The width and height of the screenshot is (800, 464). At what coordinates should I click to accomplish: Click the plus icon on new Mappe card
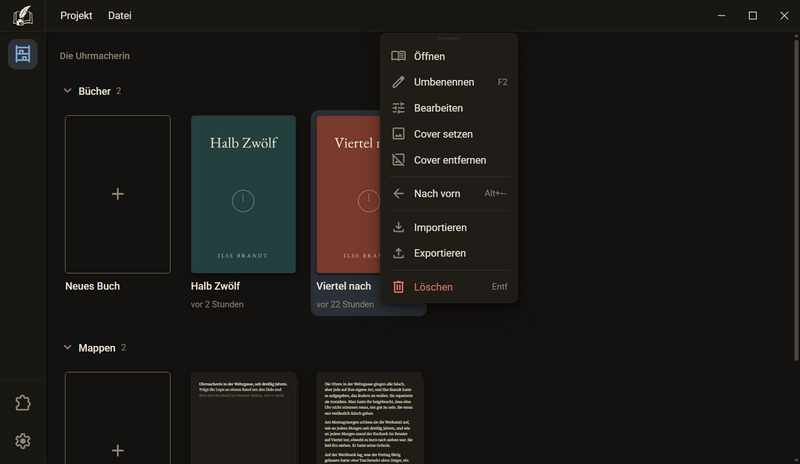(x=118, y=450)
